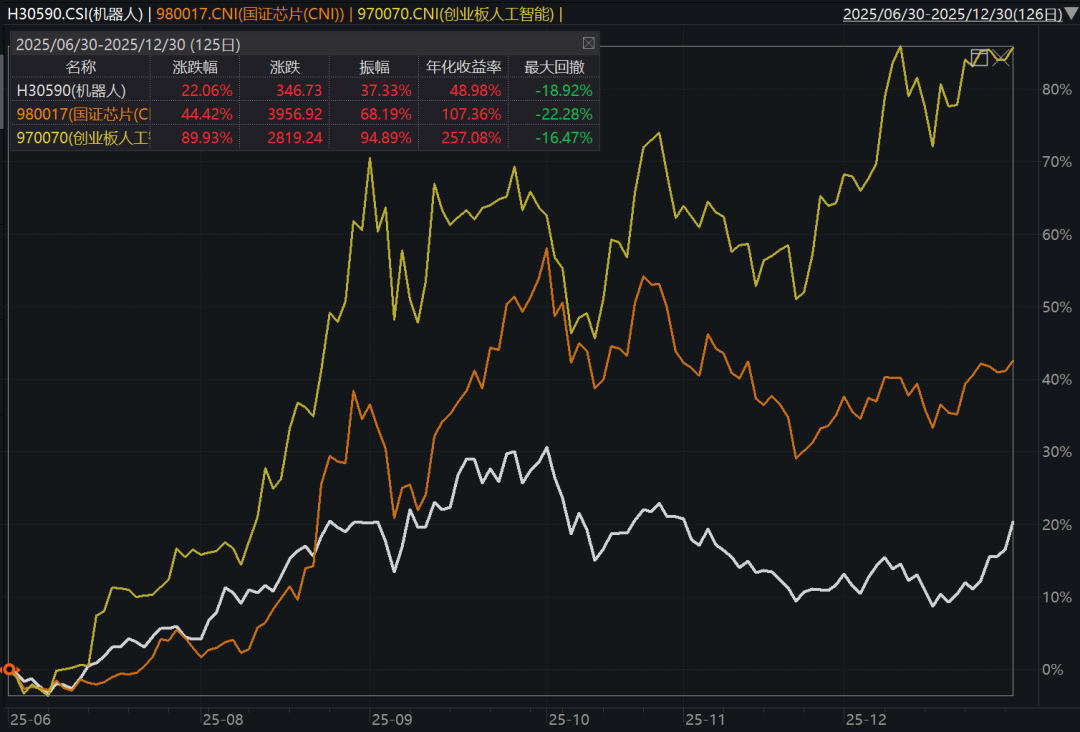Sort by 年化收益率 column header
This screenshot has height=732, width=1080.
[463, 66]
